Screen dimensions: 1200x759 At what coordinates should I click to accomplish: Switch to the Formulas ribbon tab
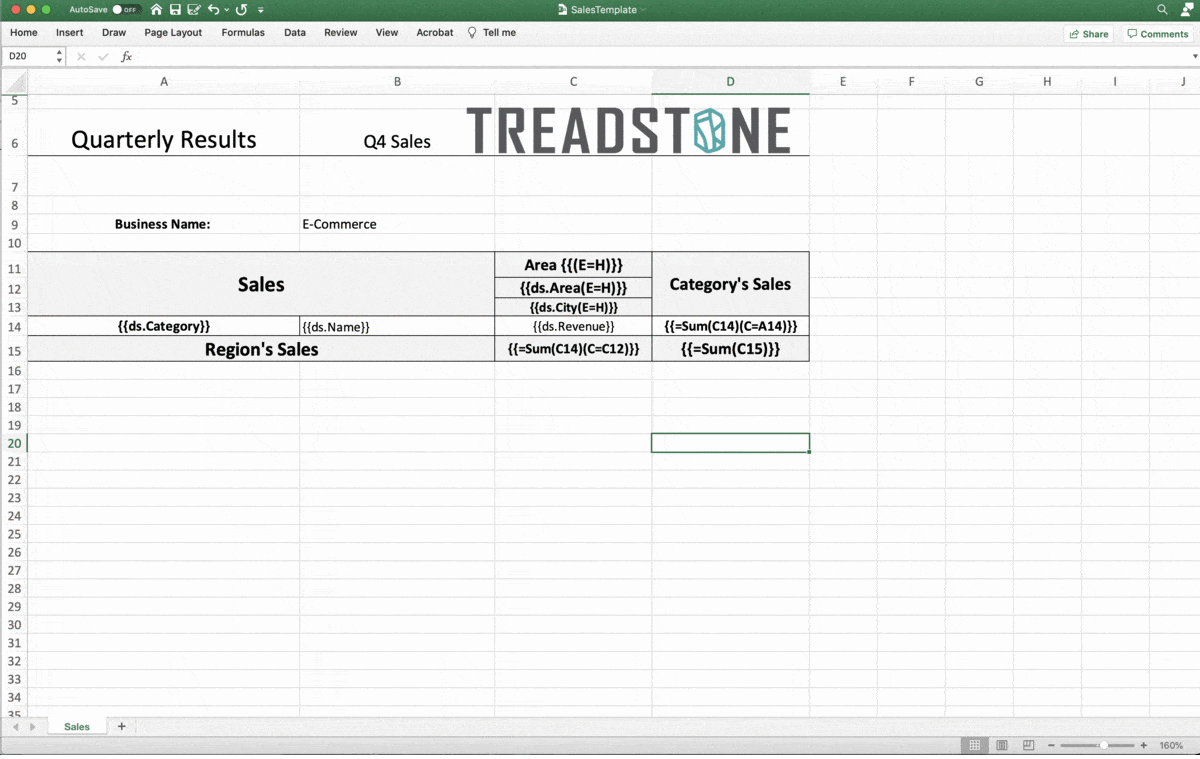tap(243, 32)
